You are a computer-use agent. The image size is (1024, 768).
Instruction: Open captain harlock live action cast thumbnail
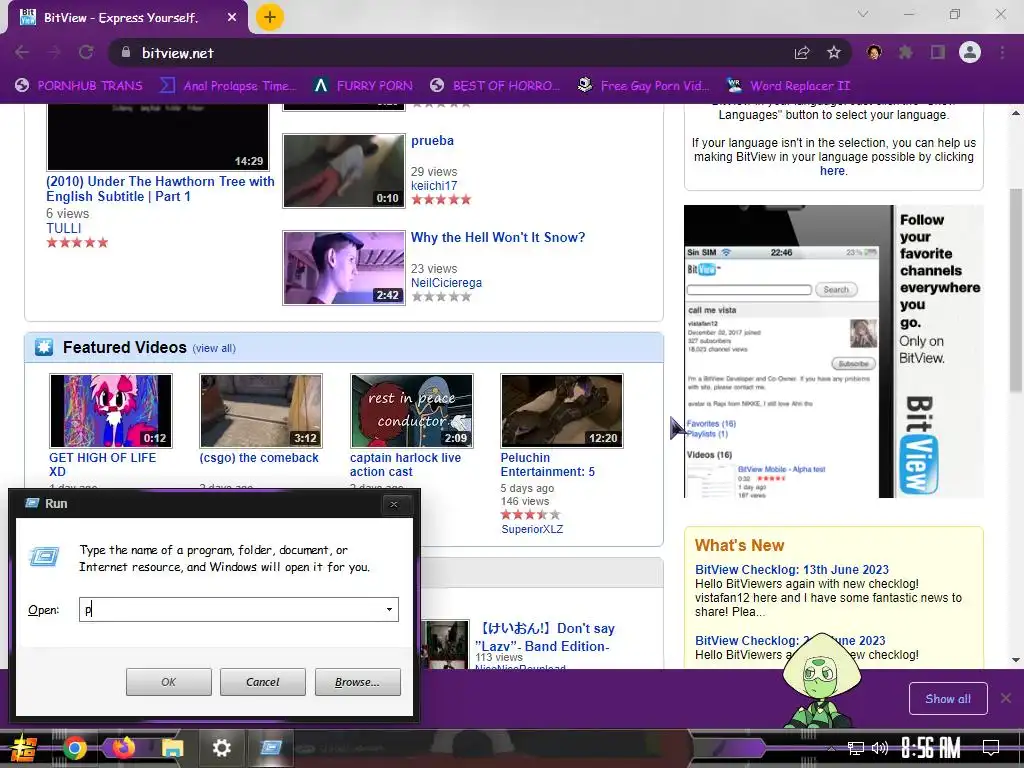tap(411, 411)
